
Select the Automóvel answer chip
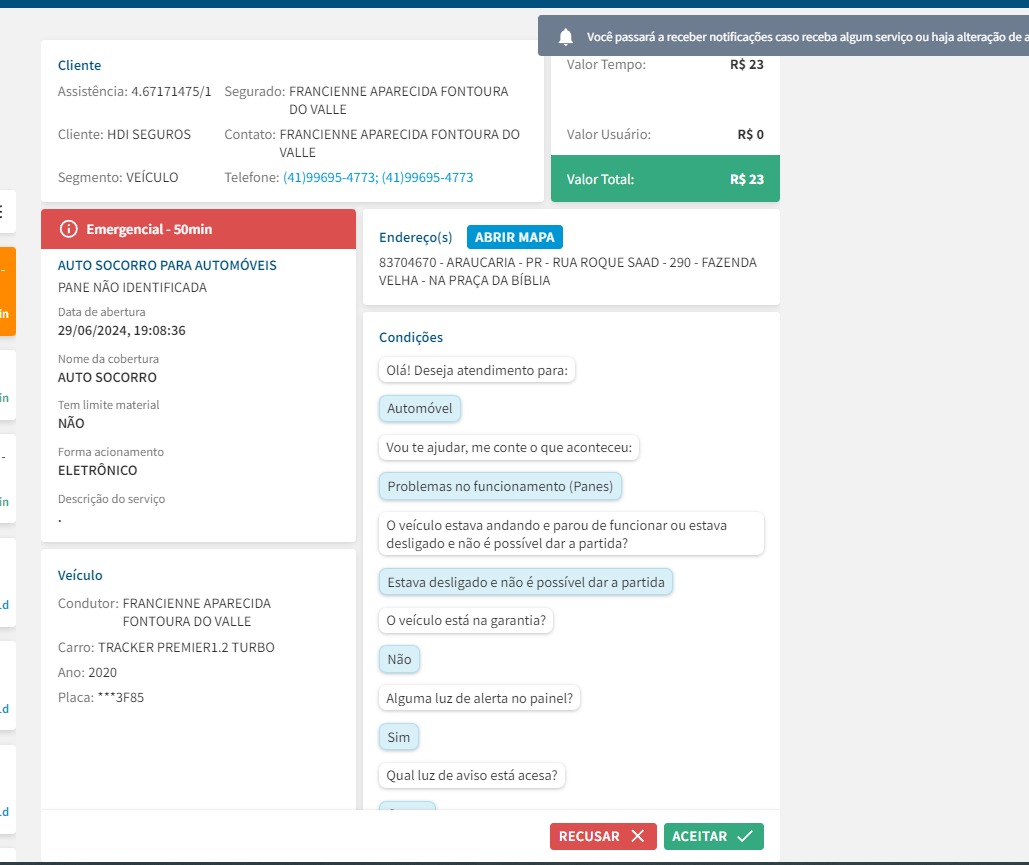tap(420, 408)
